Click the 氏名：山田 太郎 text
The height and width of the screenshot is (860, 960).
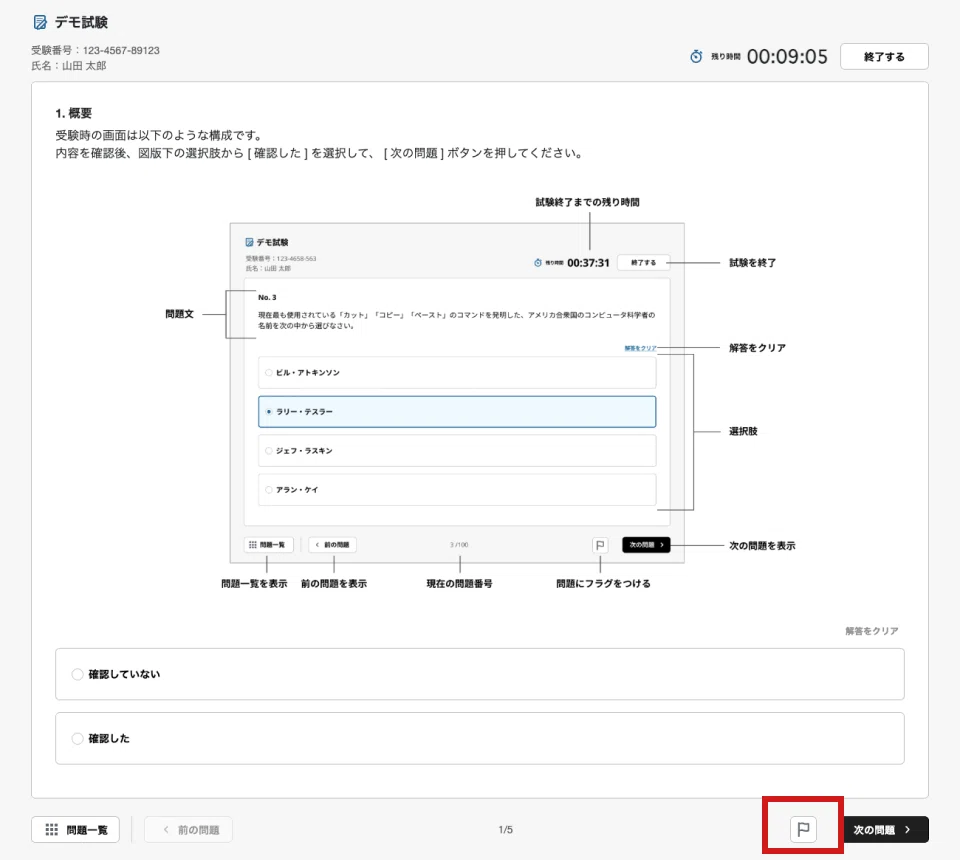pos(69,65)
